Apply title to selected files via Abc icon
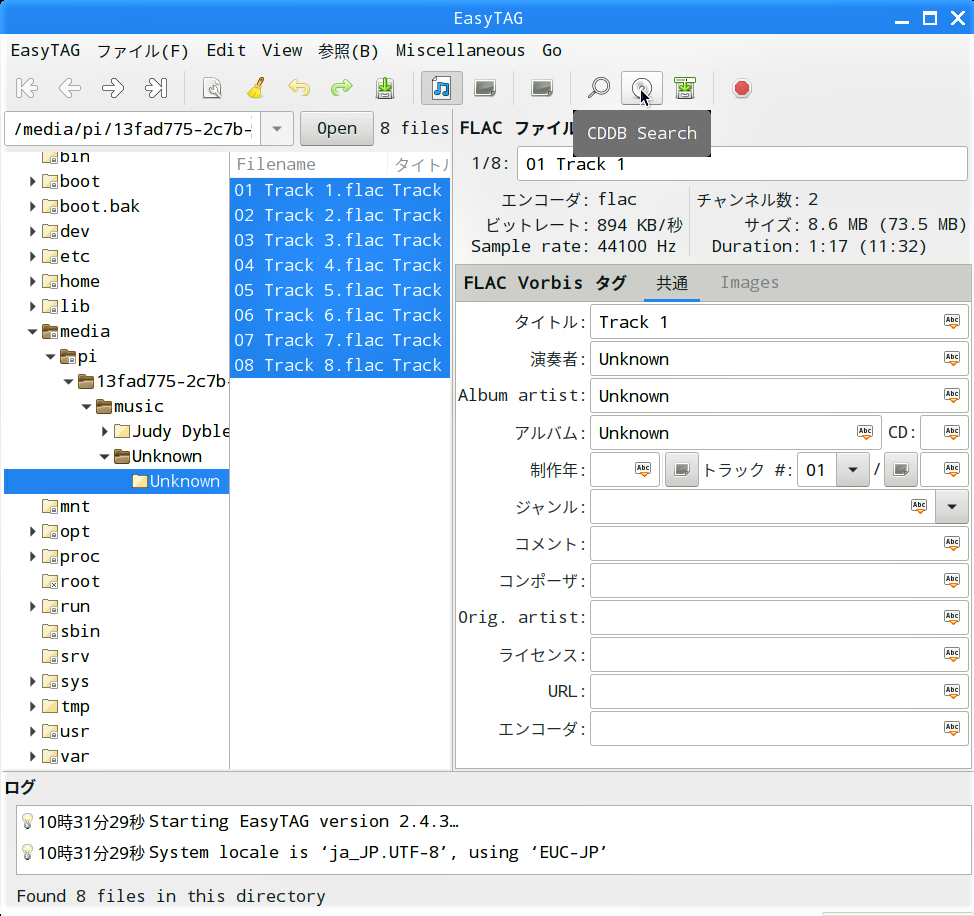The width and height of the screenshot is (974, 916). [x=952, y=322]
